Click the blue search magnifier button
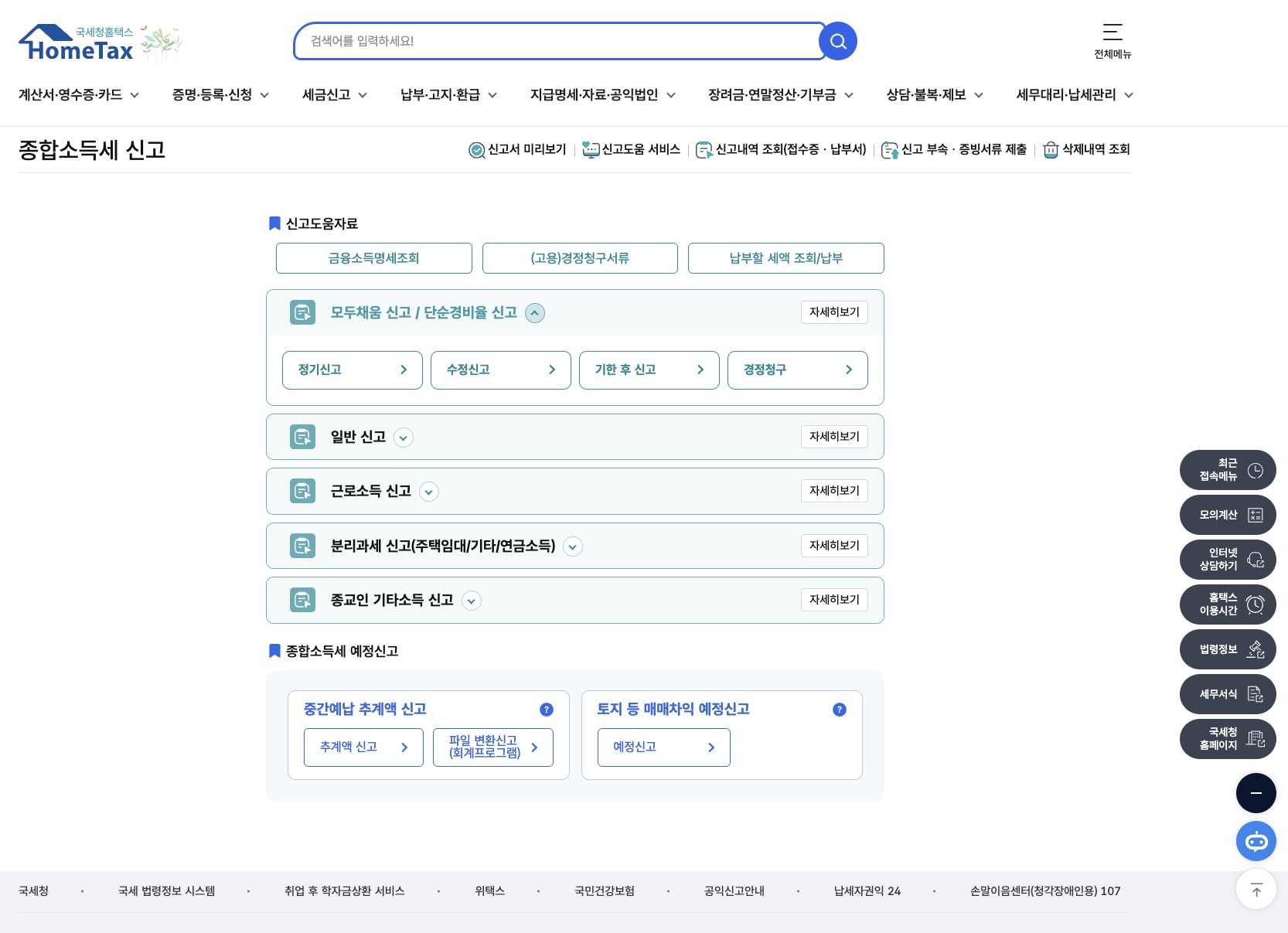This screenshot has width=1288, height=933. pos(838,41)
